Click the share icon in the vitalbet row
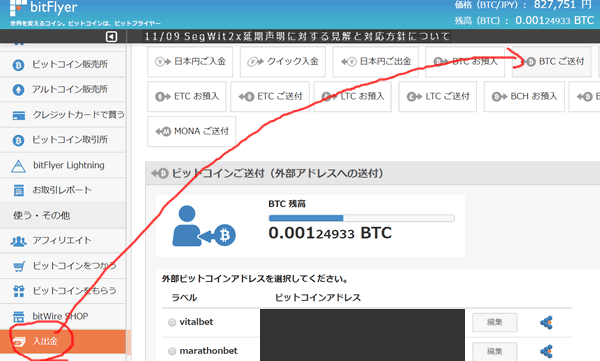The image size is (600, 361). coord(546,323)
